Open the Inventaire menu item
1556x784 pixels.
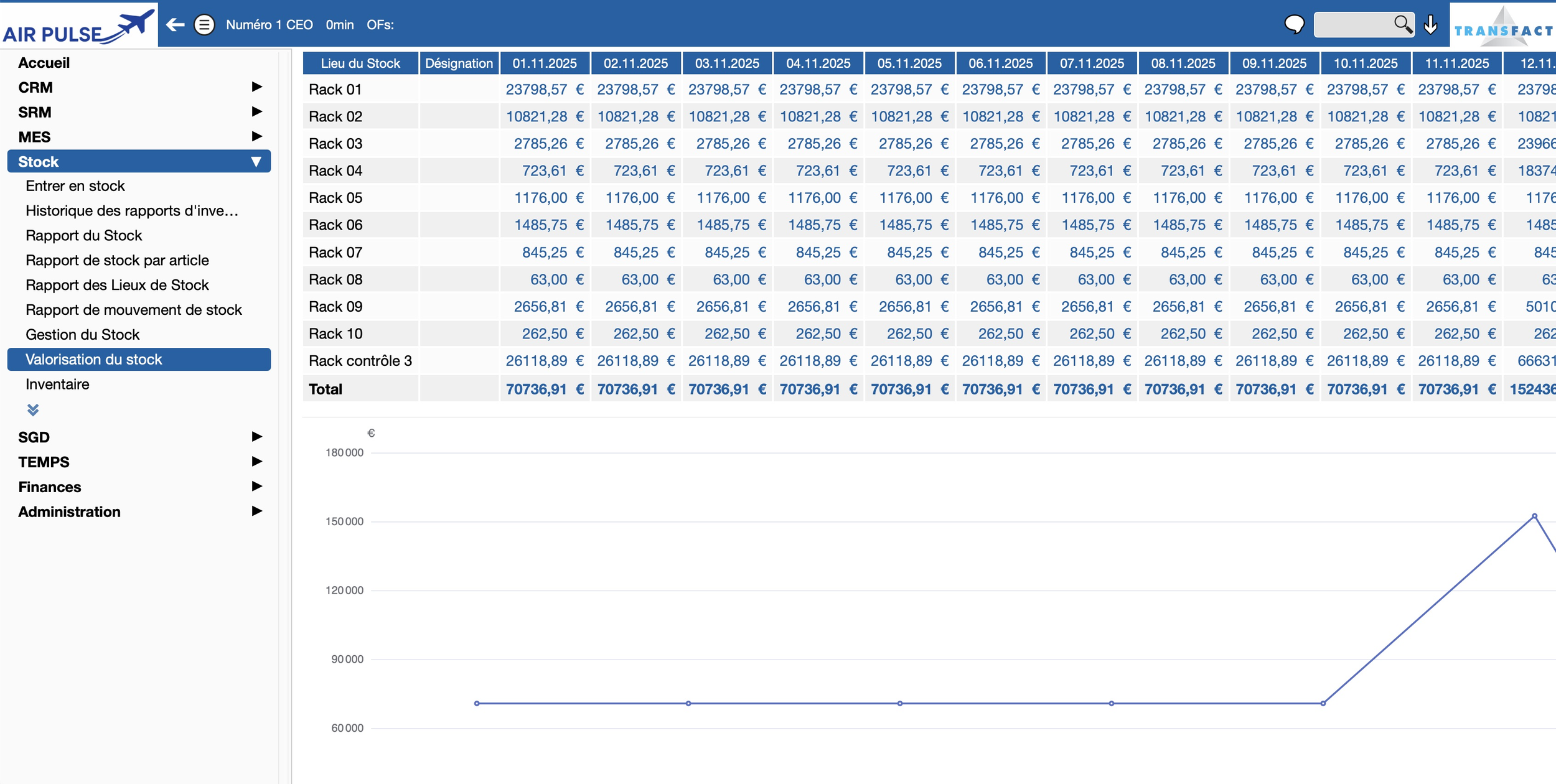[x=57, y=385]
